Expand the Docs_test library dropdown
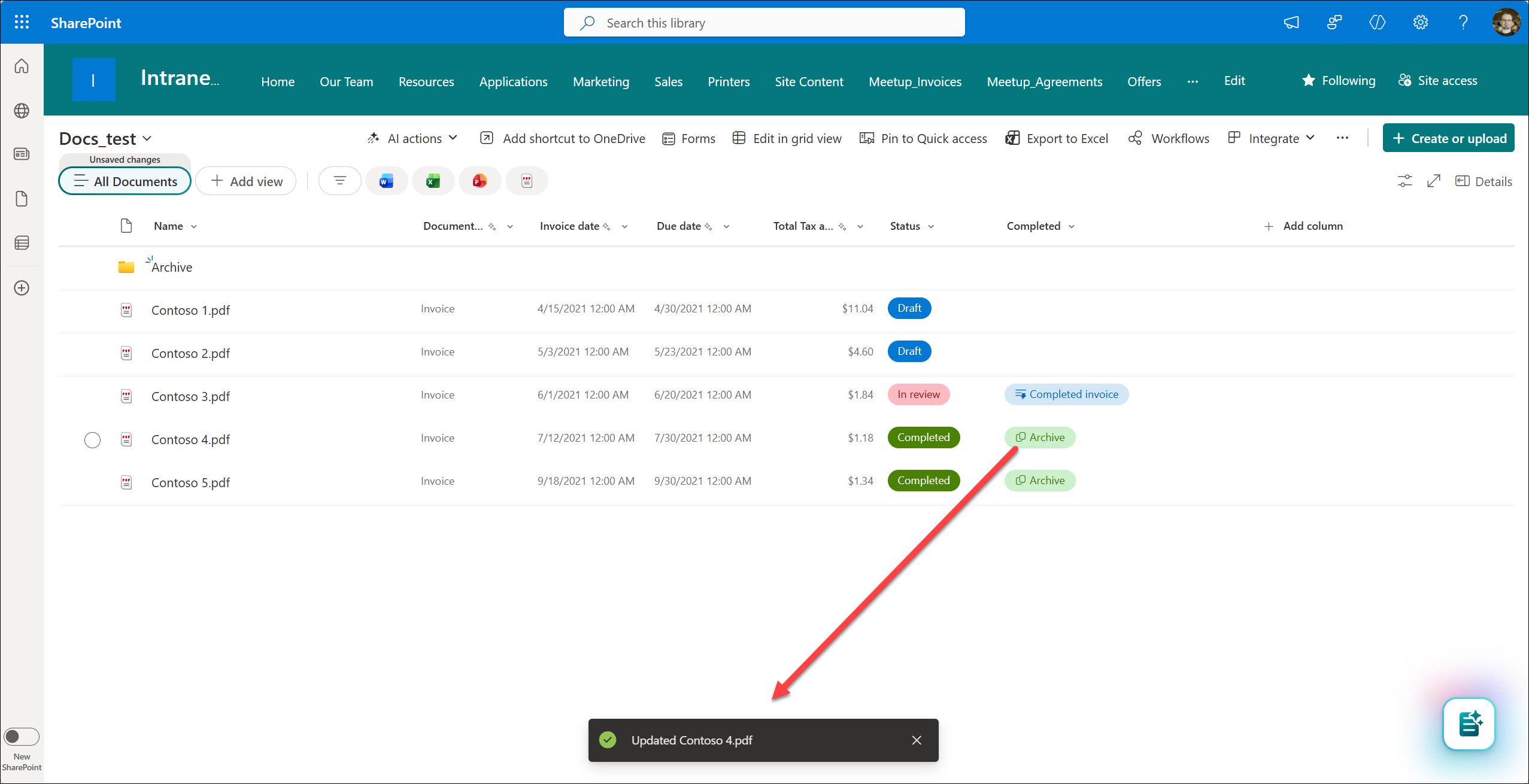The image size is (1529, 784). [x=147, y=139]
